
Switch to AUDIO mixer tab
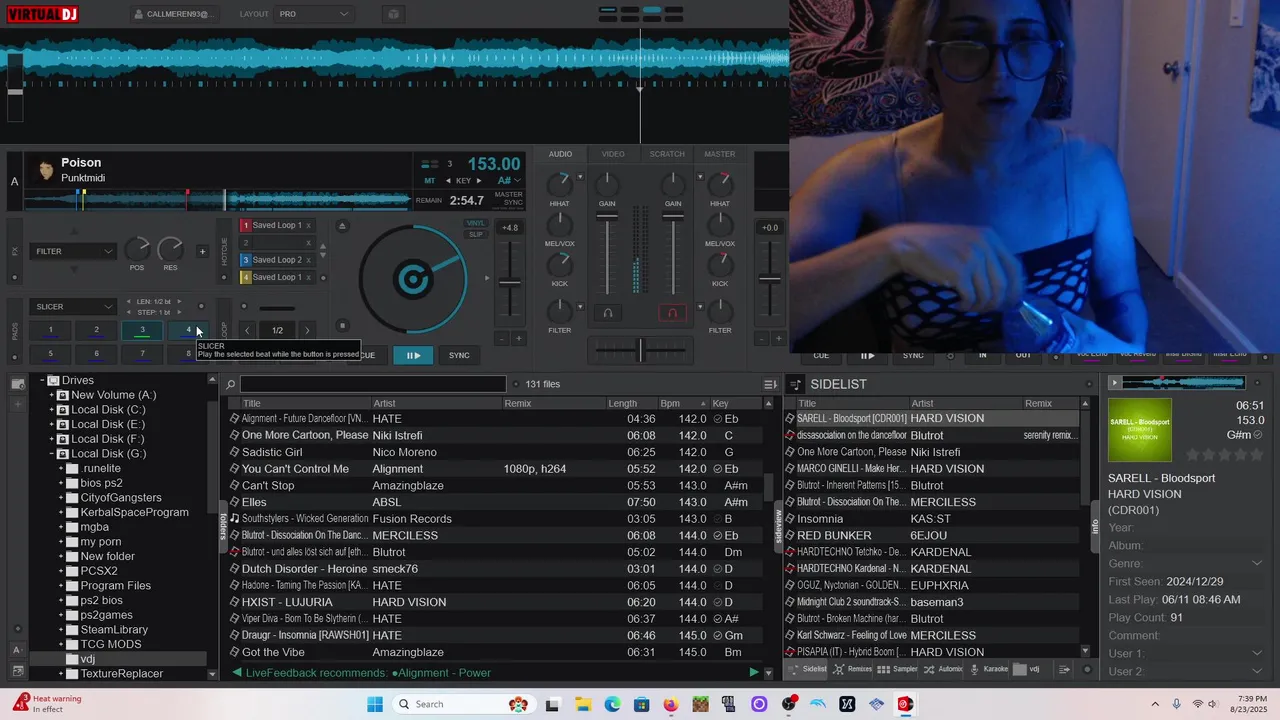coord(560,154)
